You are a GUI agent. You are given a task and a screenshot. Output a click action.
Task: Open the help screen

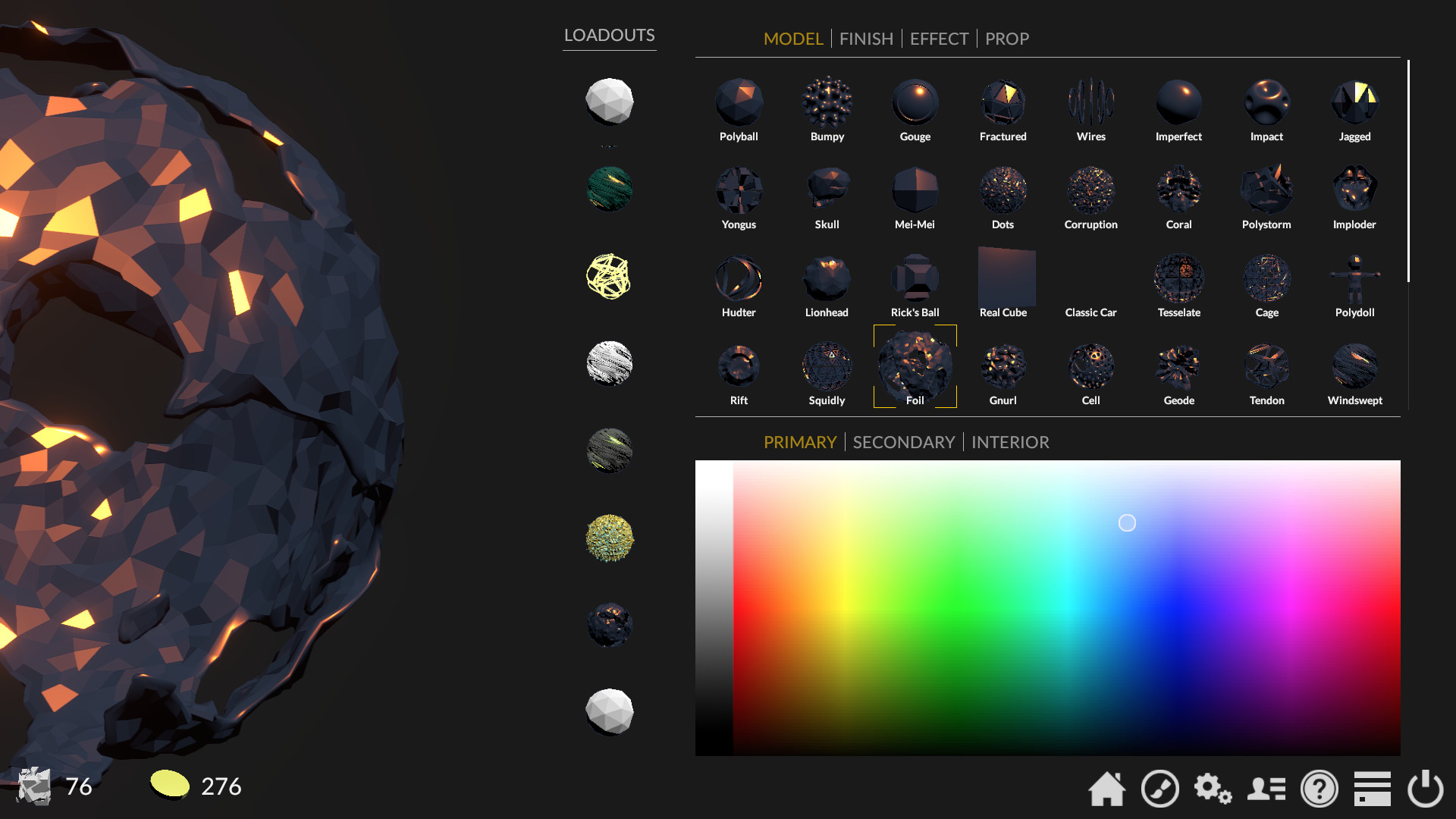1319,789
